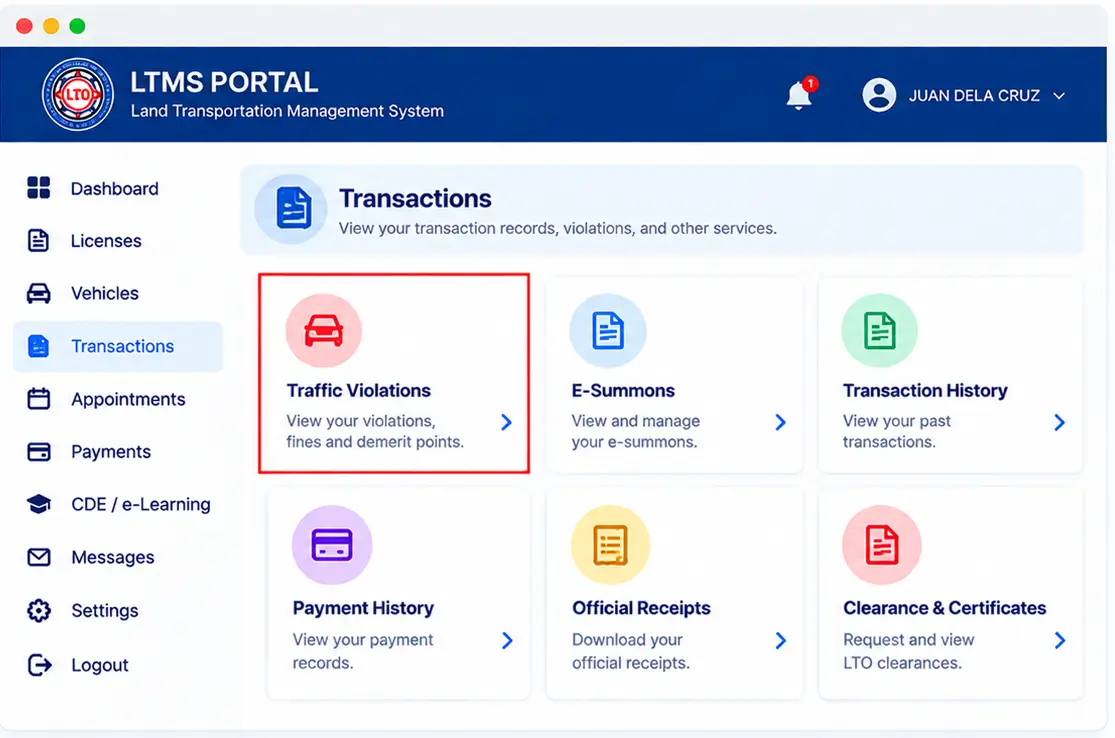Click the Payment History card chevron
The width and height of the screenshot is (1115, 738).
507,641
